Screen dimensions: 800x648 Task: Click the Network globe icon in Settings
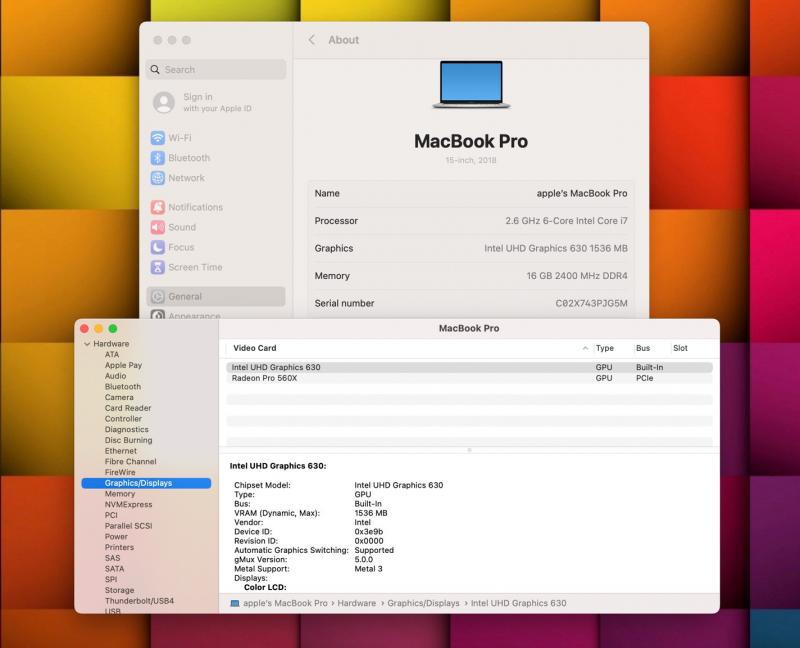click(x=158, y=178)
